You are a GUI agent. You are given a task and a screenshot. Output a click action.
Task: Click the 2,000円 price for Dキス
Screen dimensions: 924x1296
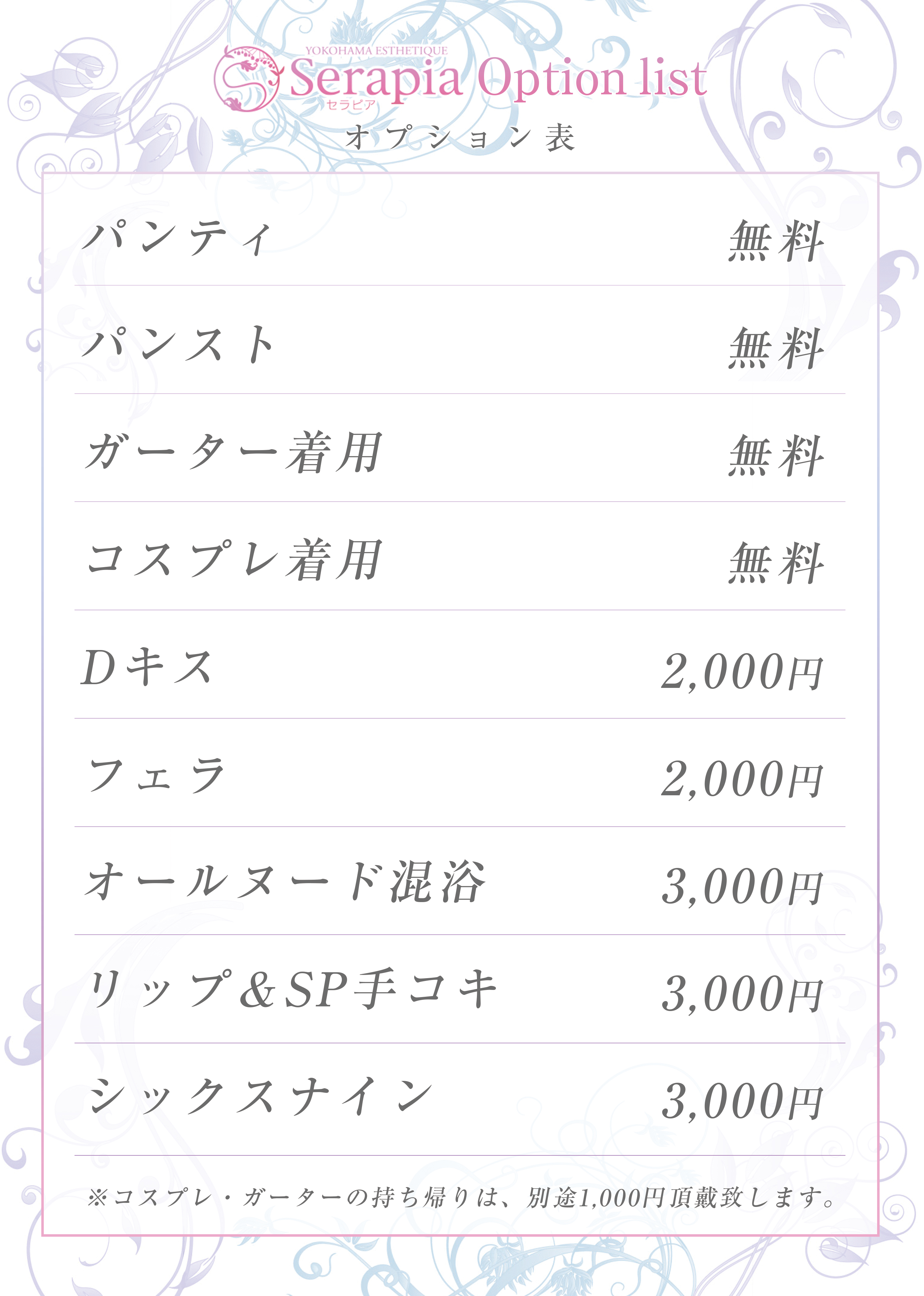pos(742,672)
